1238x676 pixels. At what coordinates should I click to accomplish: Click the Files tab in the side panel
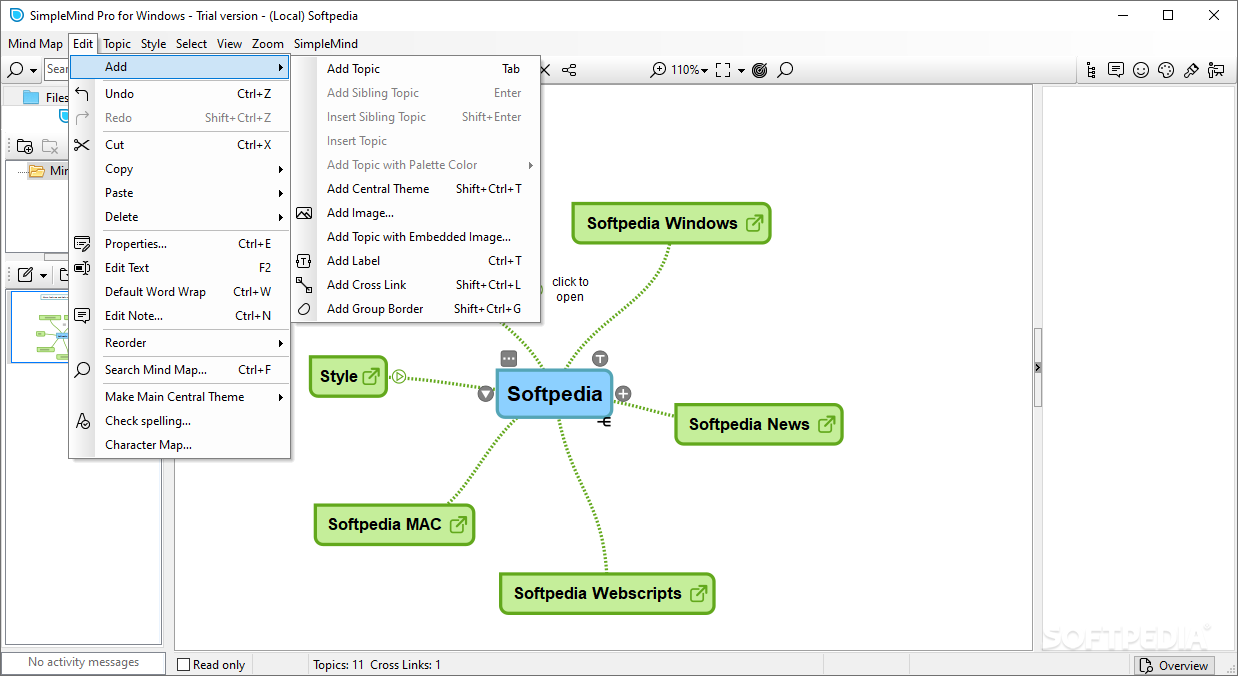click(x=45, y=97)
